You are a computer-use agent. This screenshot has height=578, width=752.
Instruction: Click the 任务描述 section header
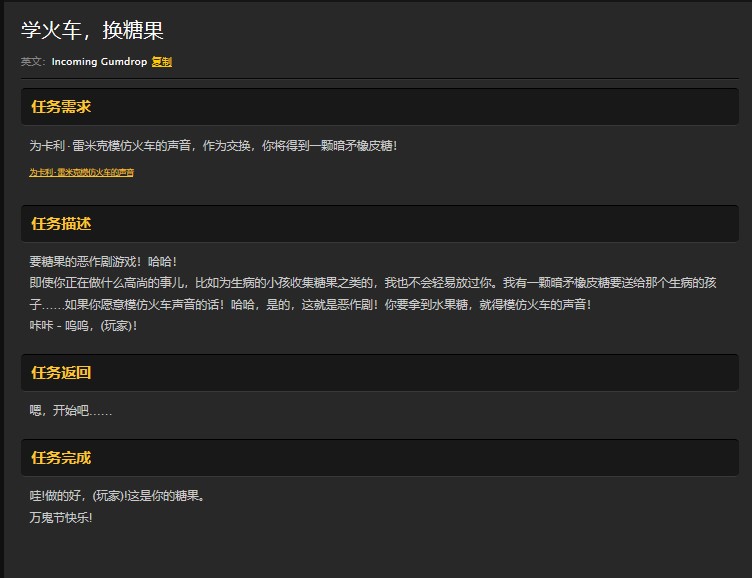point(61,224)
